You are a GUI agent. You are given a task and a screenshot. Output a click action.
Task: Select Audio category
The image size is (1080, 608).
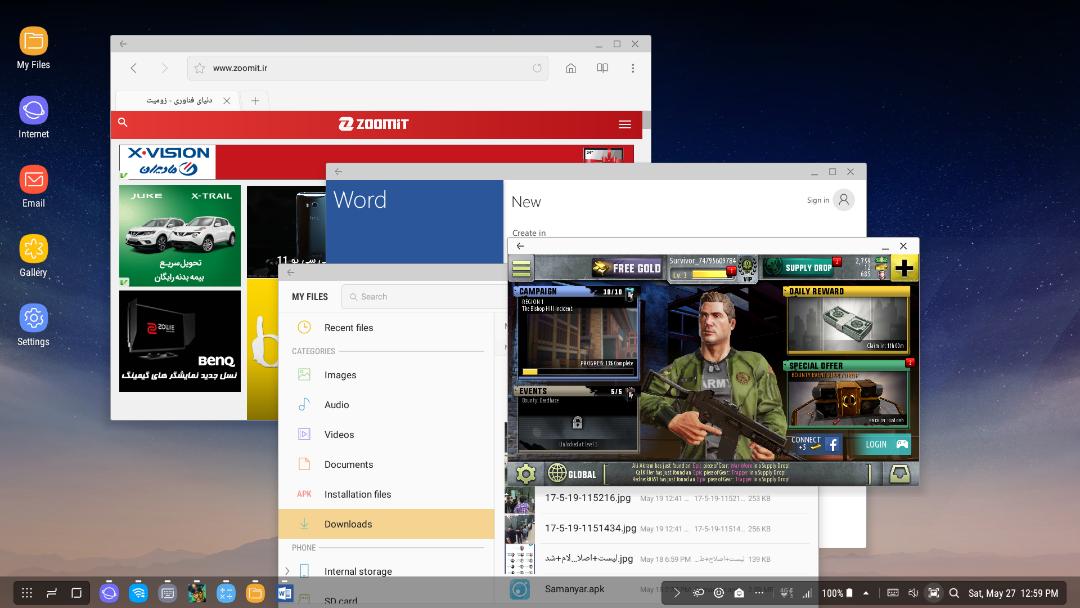[386, 405]
